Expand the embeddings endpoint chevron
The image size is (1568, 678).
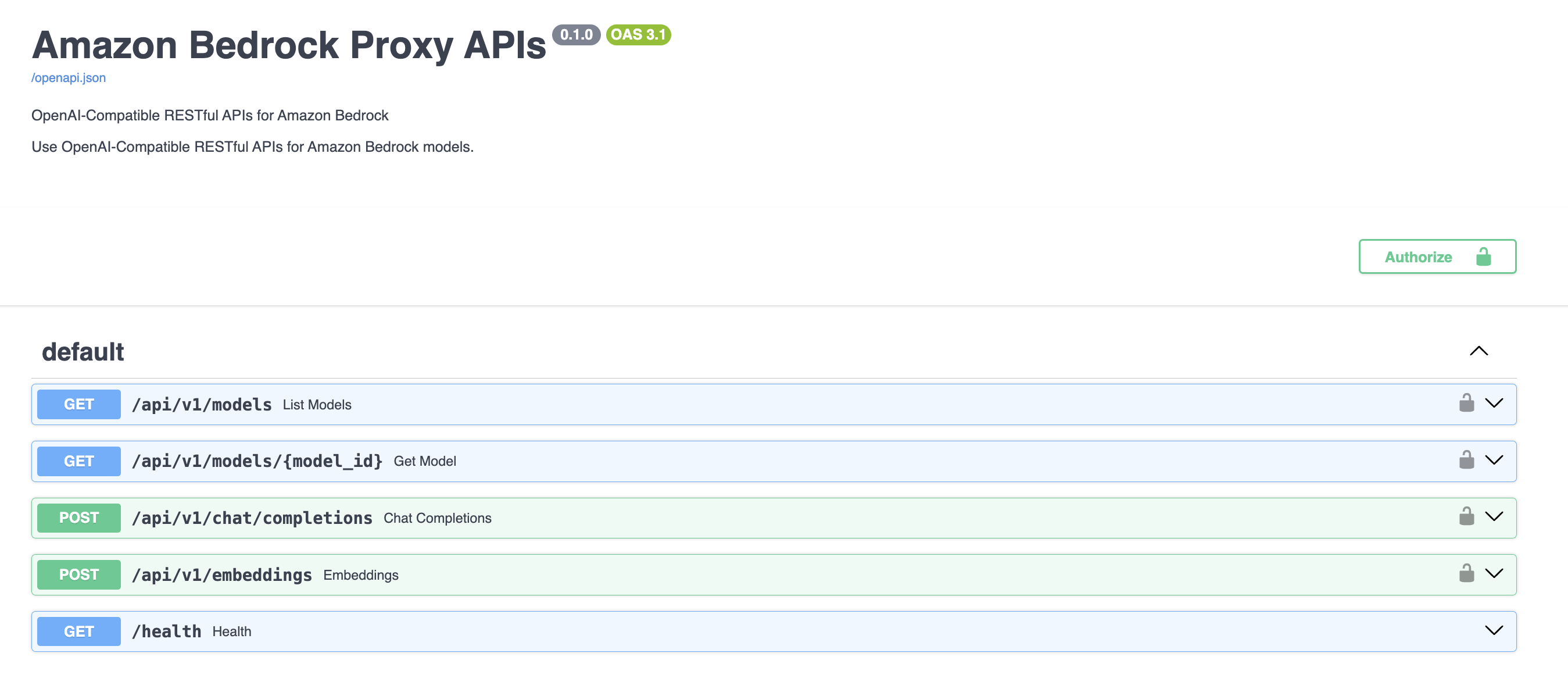pos(1494,574)
